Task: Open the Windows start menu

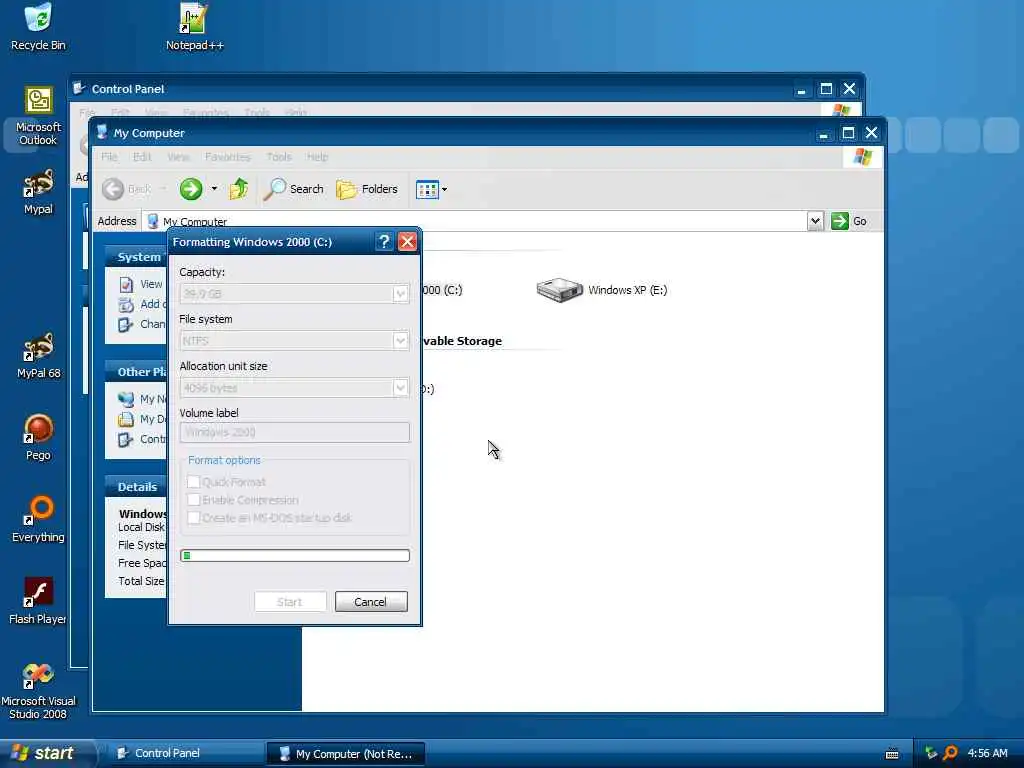Action: coord(46,753)
